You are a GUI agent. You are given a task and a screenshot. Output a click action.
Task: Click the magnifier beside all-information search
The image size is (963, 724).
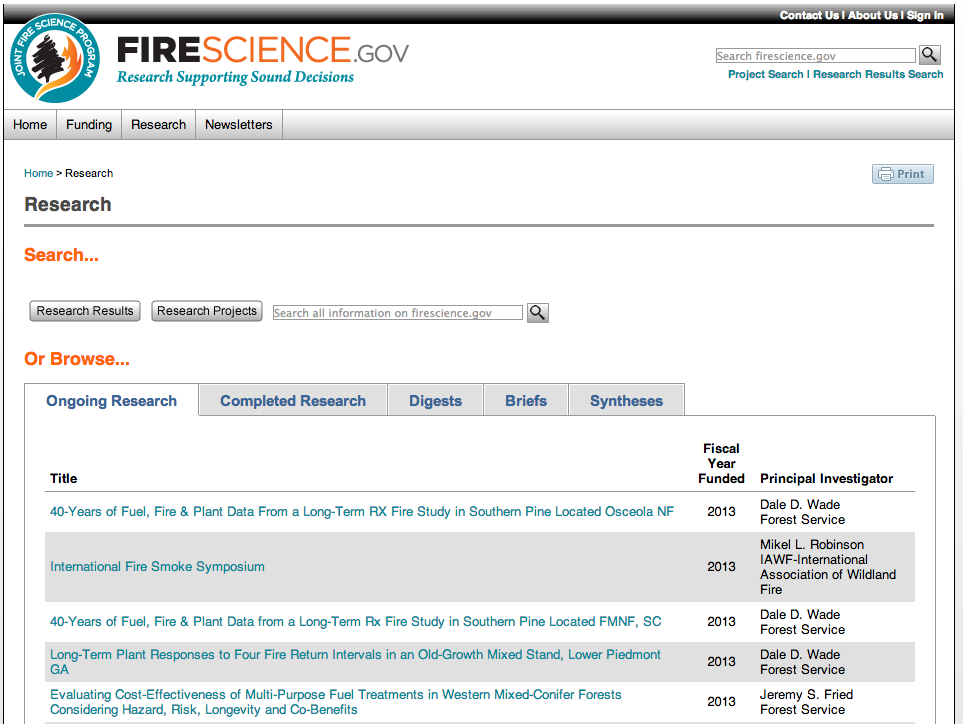(537, 313)
